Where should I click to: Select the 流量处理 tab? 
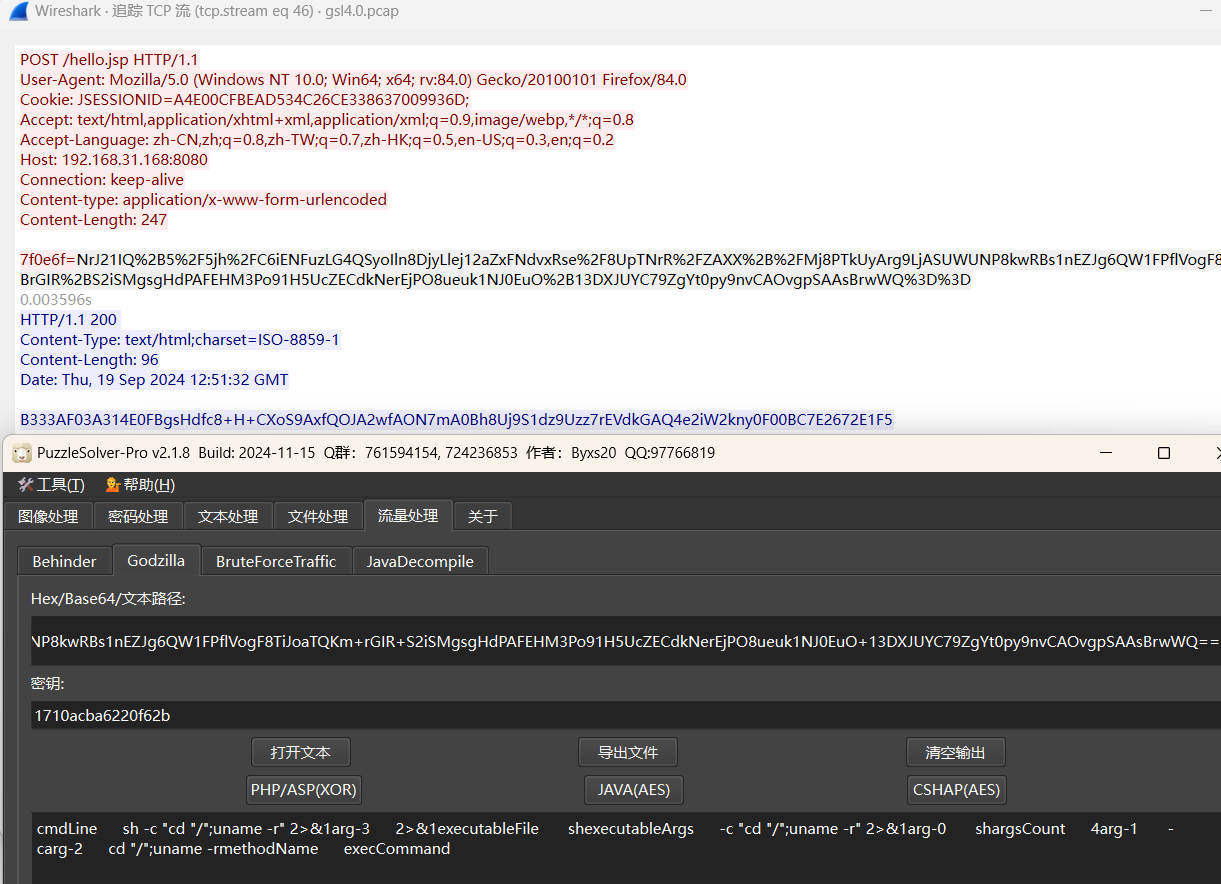(408, 515)
